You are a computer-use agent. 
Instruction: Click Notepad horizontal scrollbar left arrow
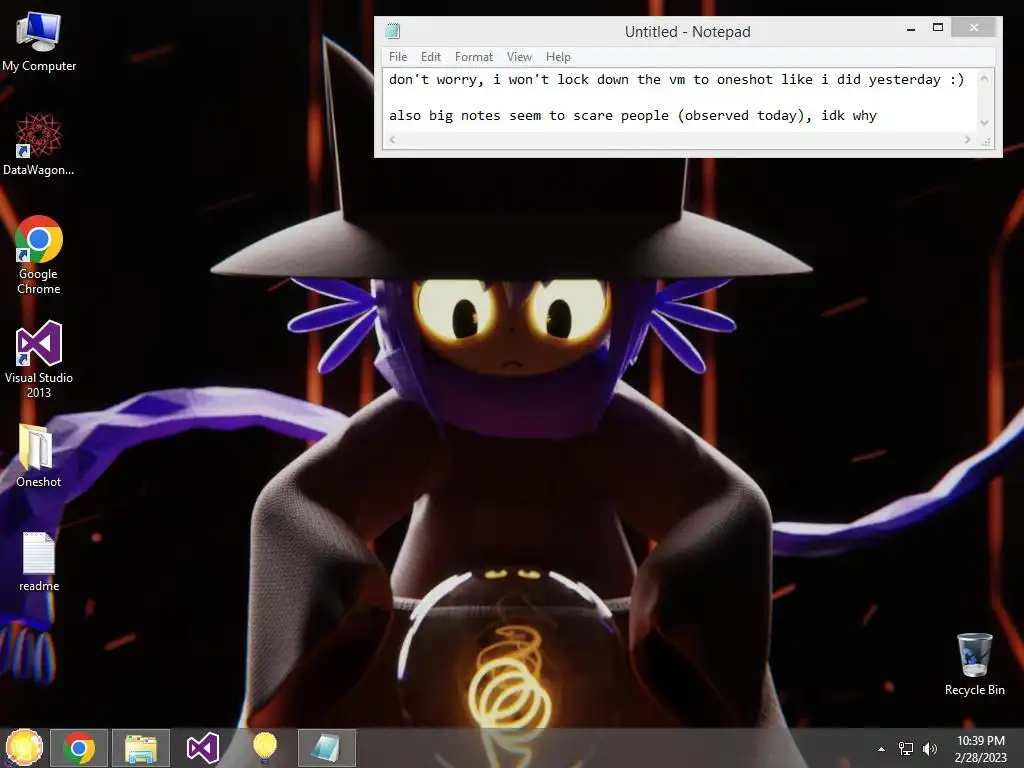point(392,139)
